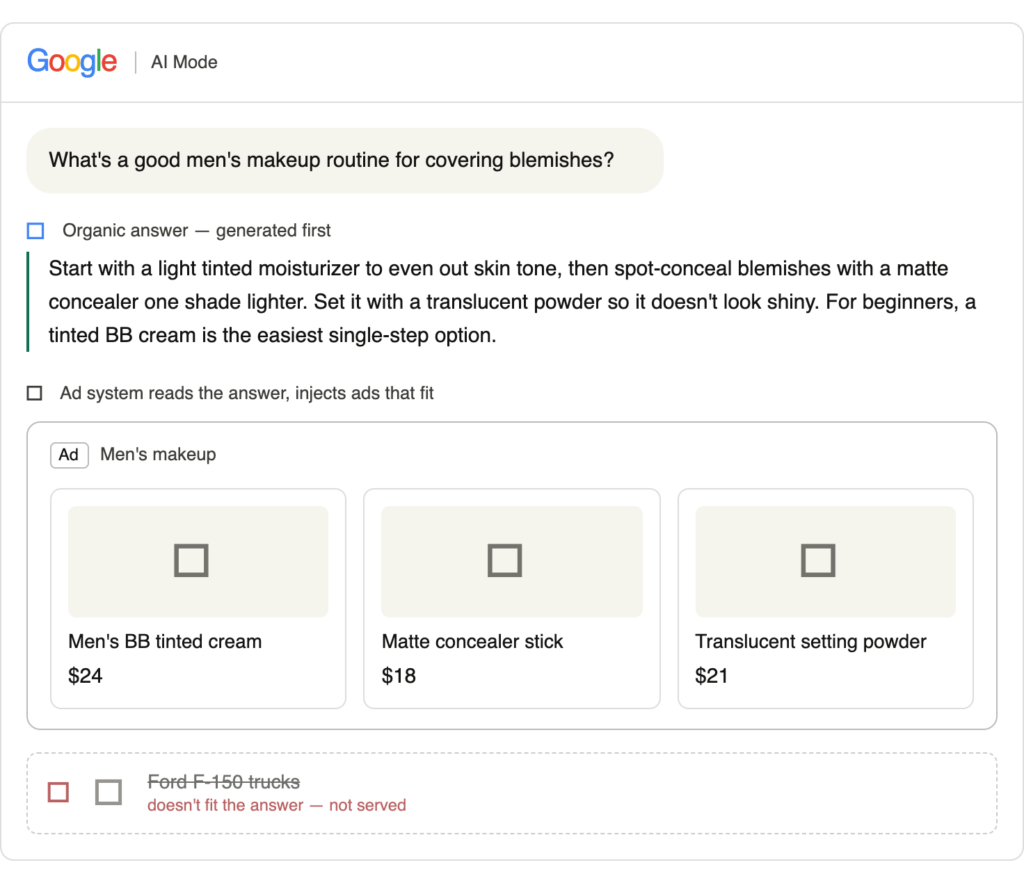Screen dimensions: 1024x883
Task: Click the Google logo
Action: (72, 62)
